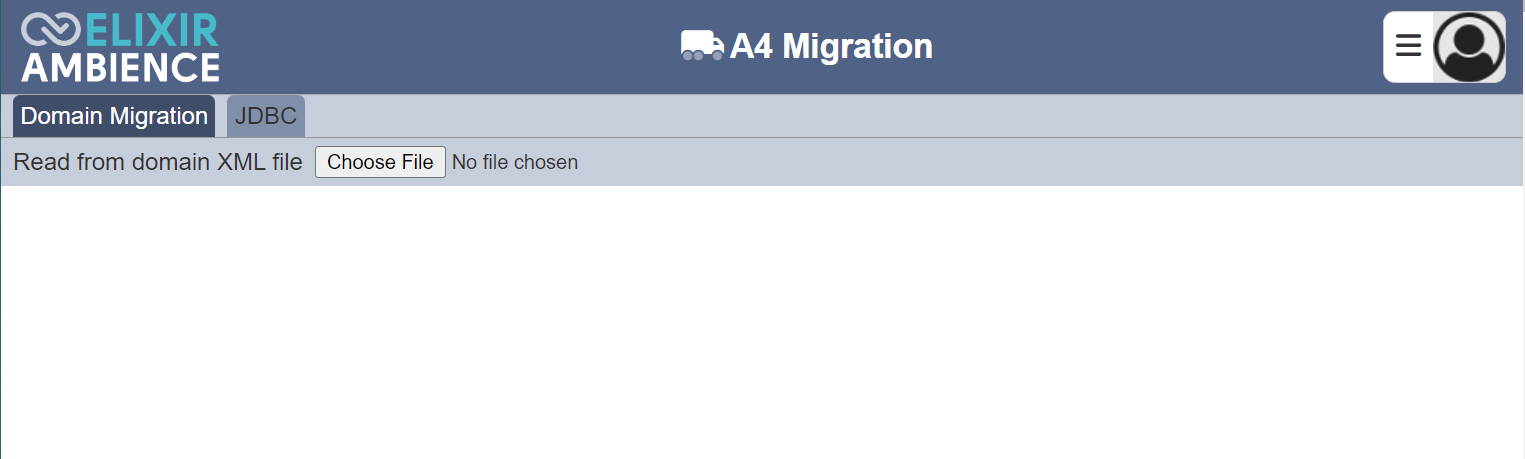The width and height of the screenshot is (1525, 459).
Task: Click the A4 Migration page title
Action: [806, 46]
